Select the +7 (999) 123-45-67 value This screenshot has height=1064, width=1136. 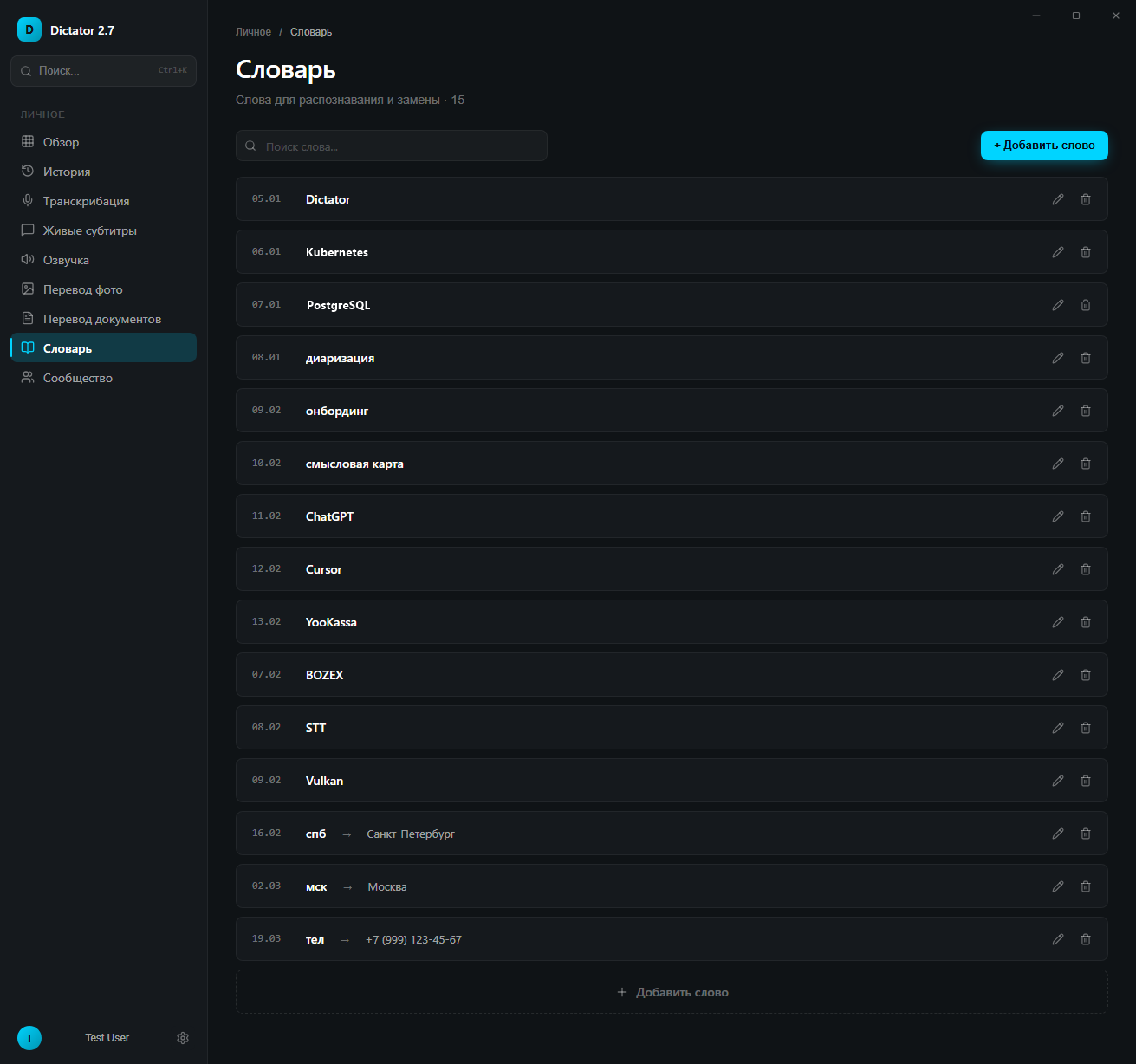(413, 940)
